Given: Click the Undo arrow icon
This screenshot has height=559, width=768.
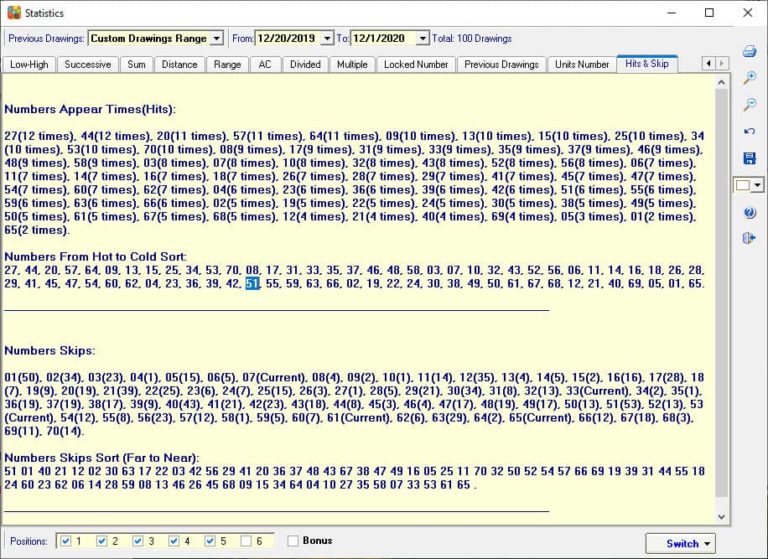Looking at the screenshot, I should coord(749,131).
